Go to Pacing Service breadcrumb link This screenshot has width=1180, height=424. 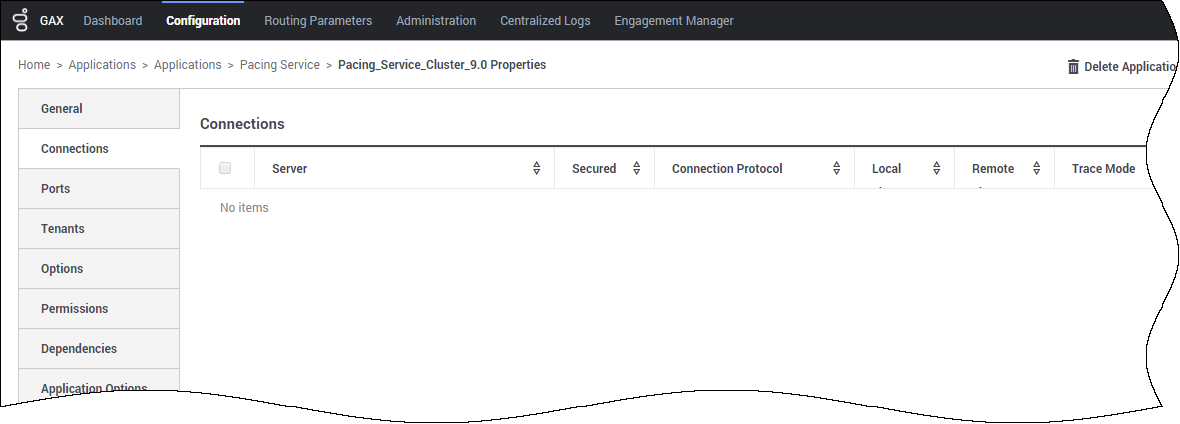280,65
